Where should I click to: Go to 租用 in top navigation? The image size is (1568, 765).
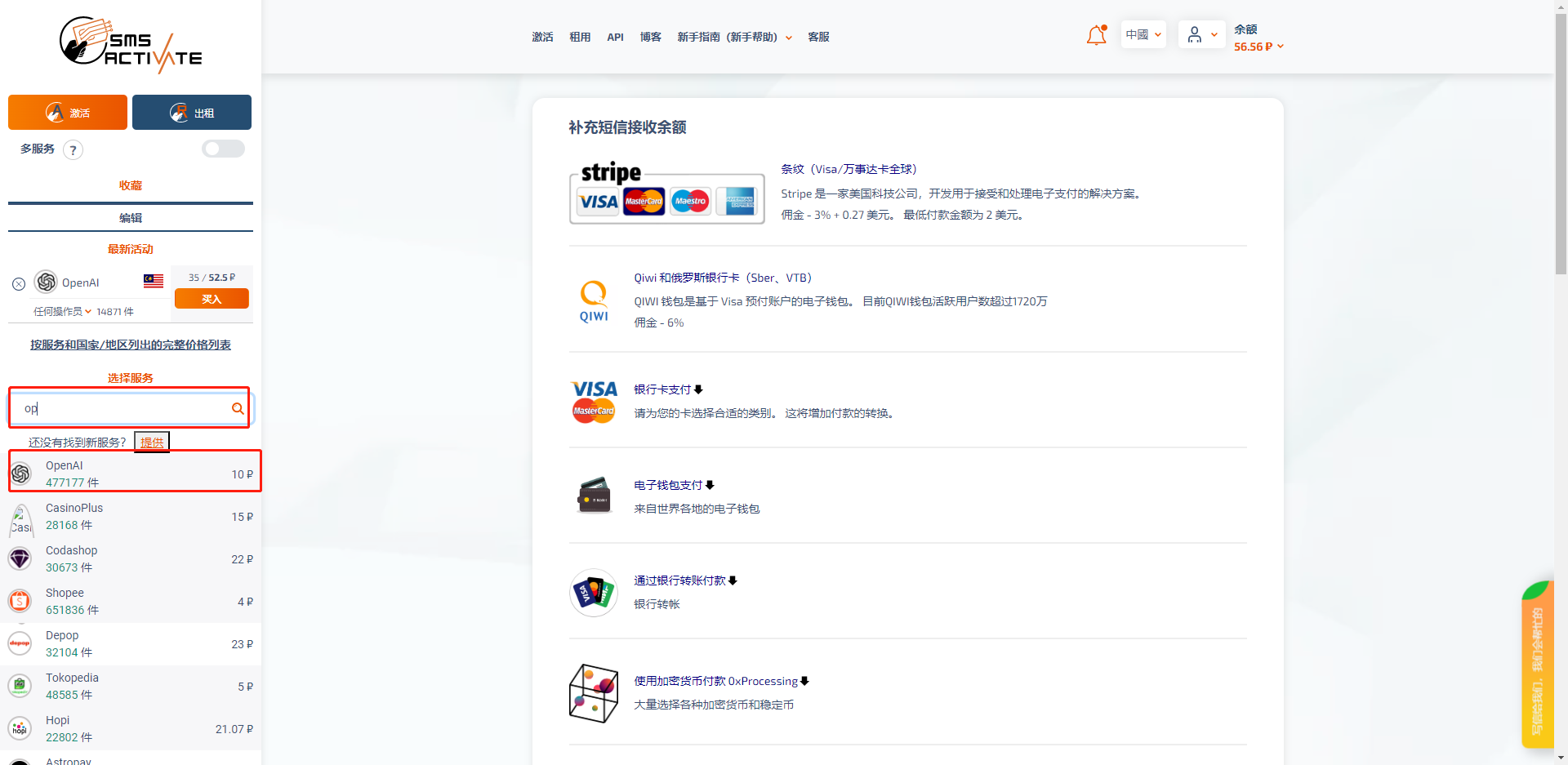pyautogui.click(x=580, y=37)
